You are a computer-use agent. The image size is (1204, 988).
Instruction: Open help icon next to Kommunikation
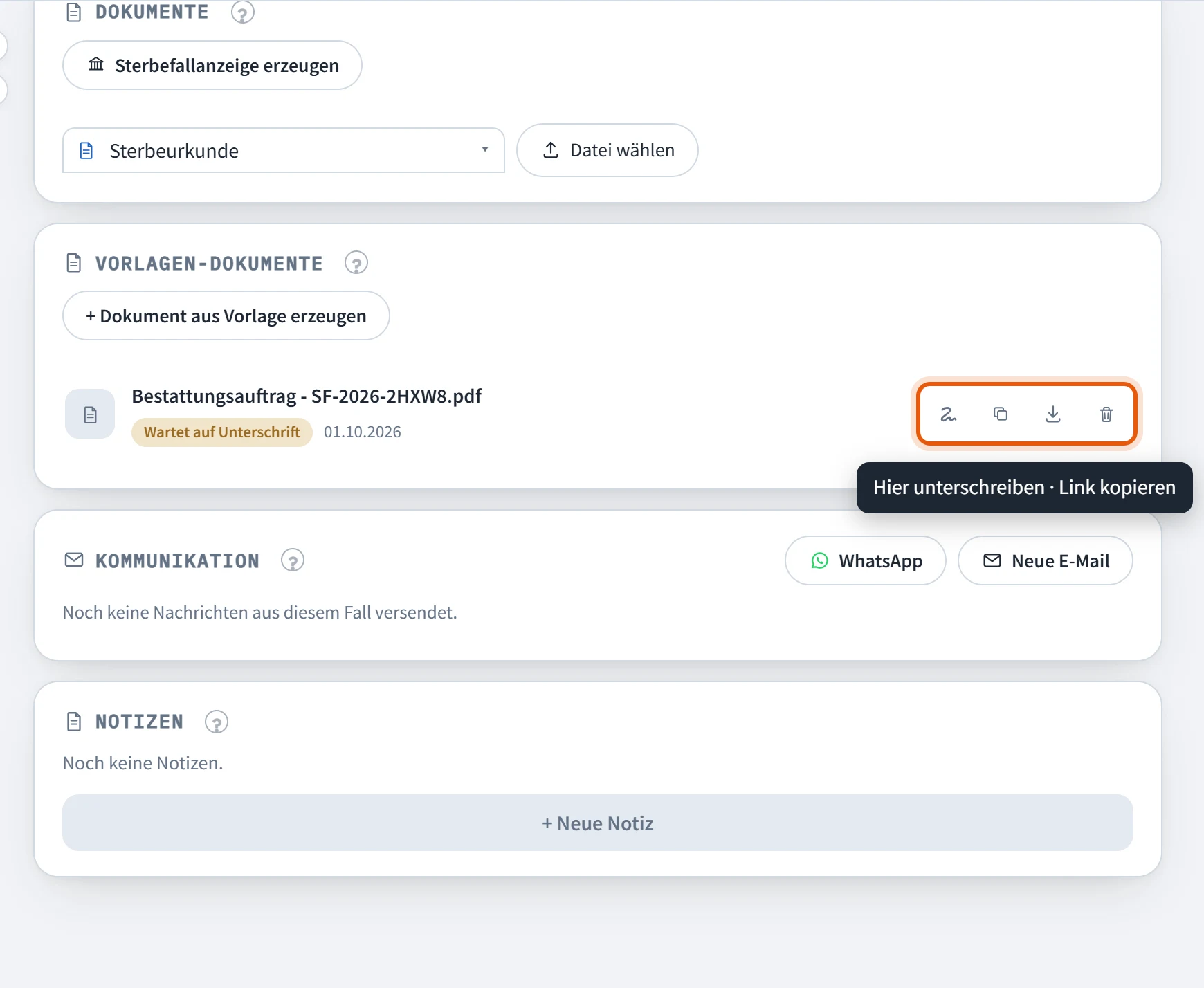click(x=293, y=560)
